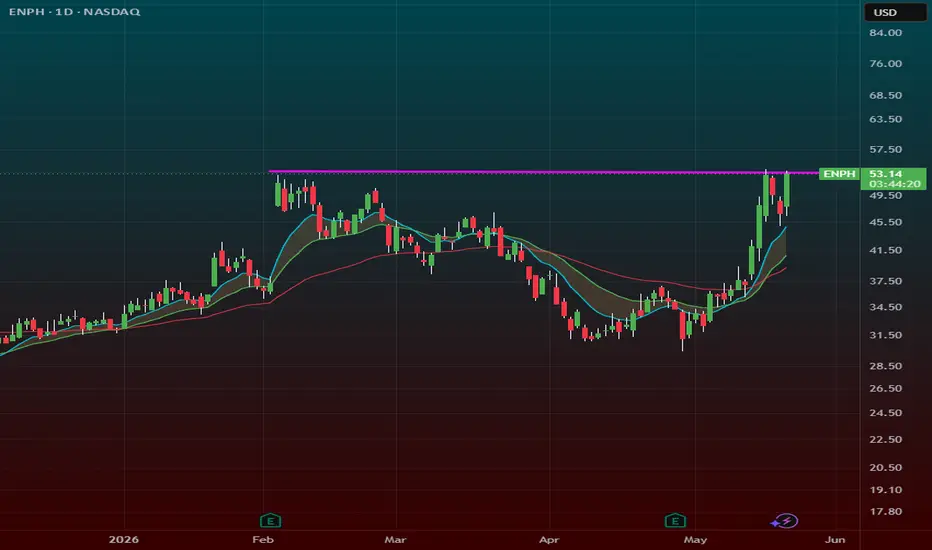Click the 34.50 price axis label

(886, 307)
